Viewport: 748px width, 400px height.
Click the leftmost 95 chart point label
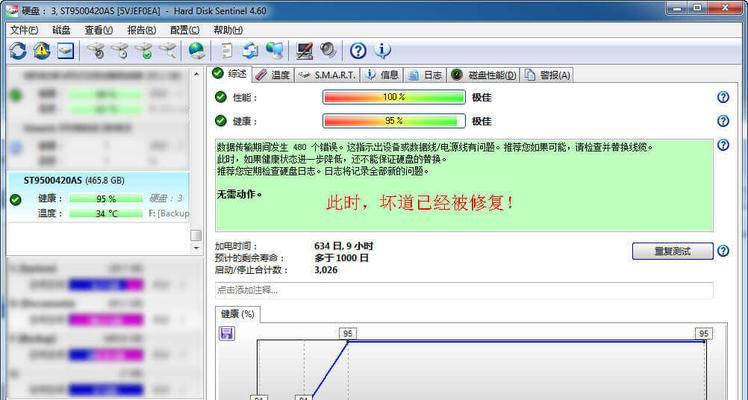[348, 333]
